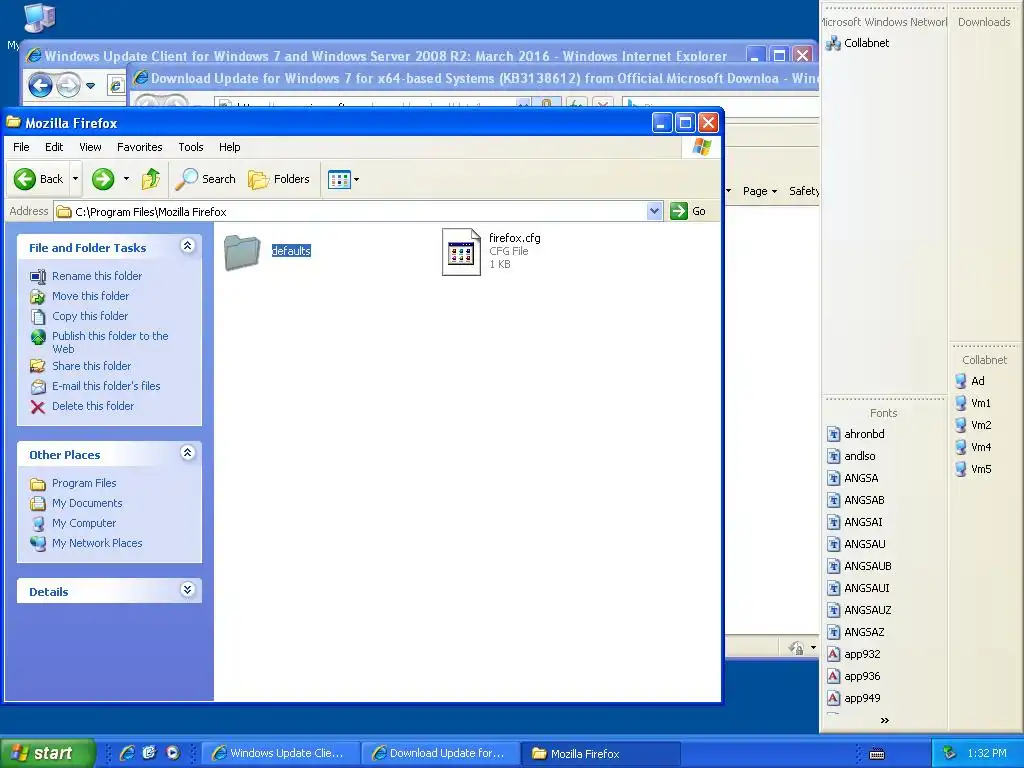The width and height of the screenshot is (1024, 768).
Task: Open the Forward history dropdown arrow
Action: tap(126, 179)
